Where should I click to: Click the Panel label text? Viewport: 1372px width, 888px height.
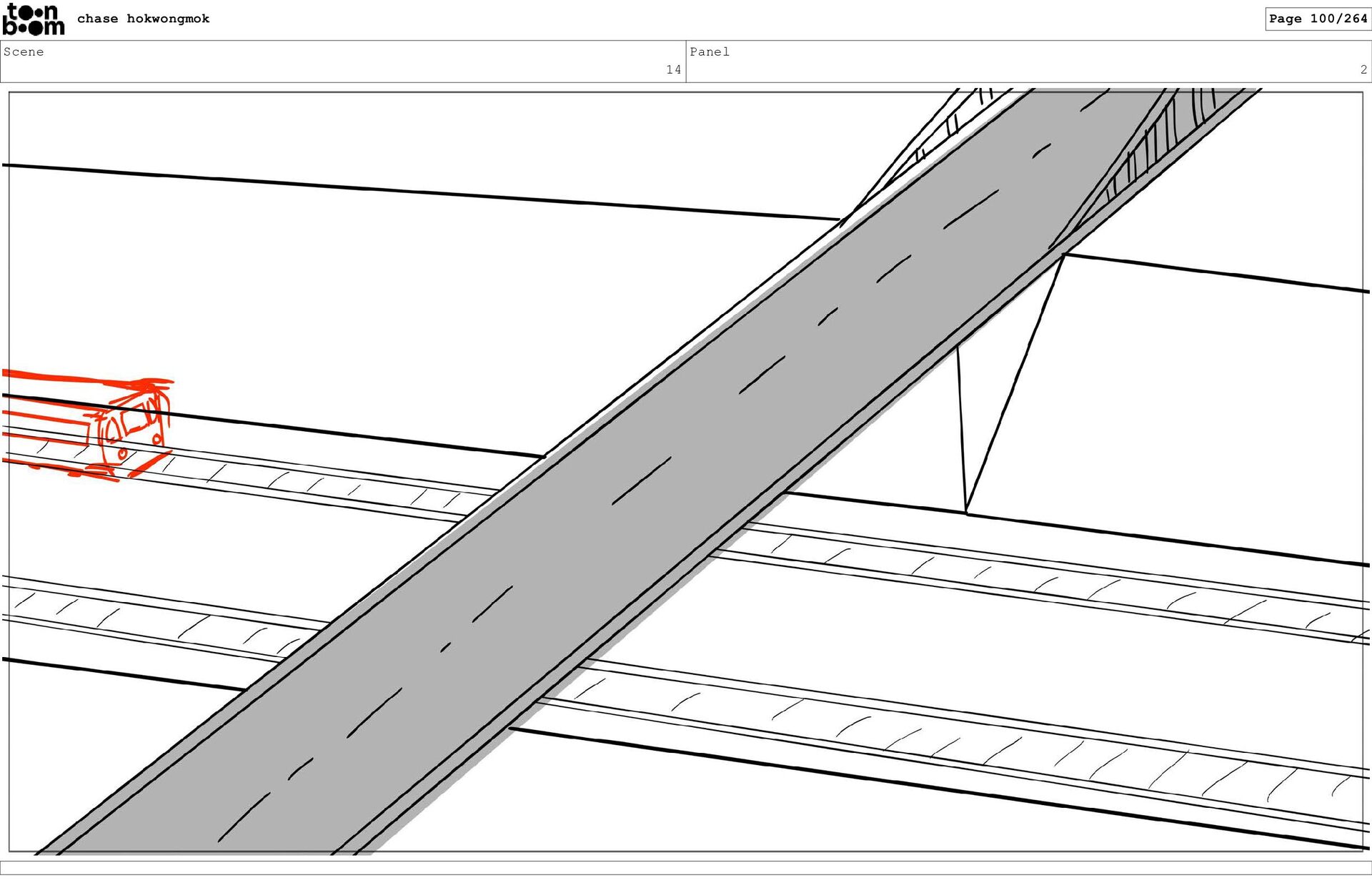tap(709, 51)
